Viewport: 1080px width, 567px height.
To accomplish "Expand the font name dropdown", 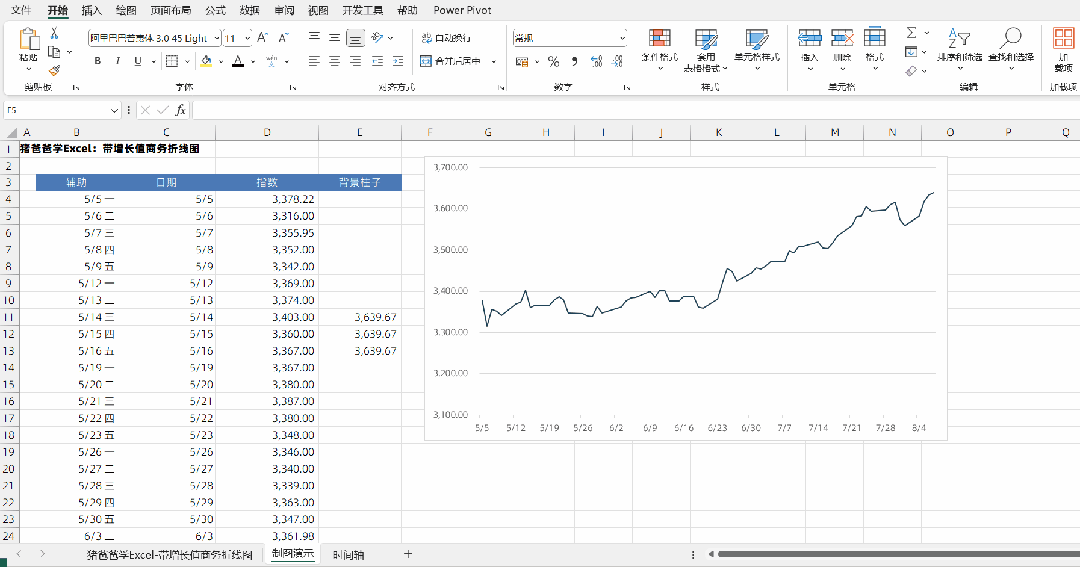I will [x=217, y=38].
